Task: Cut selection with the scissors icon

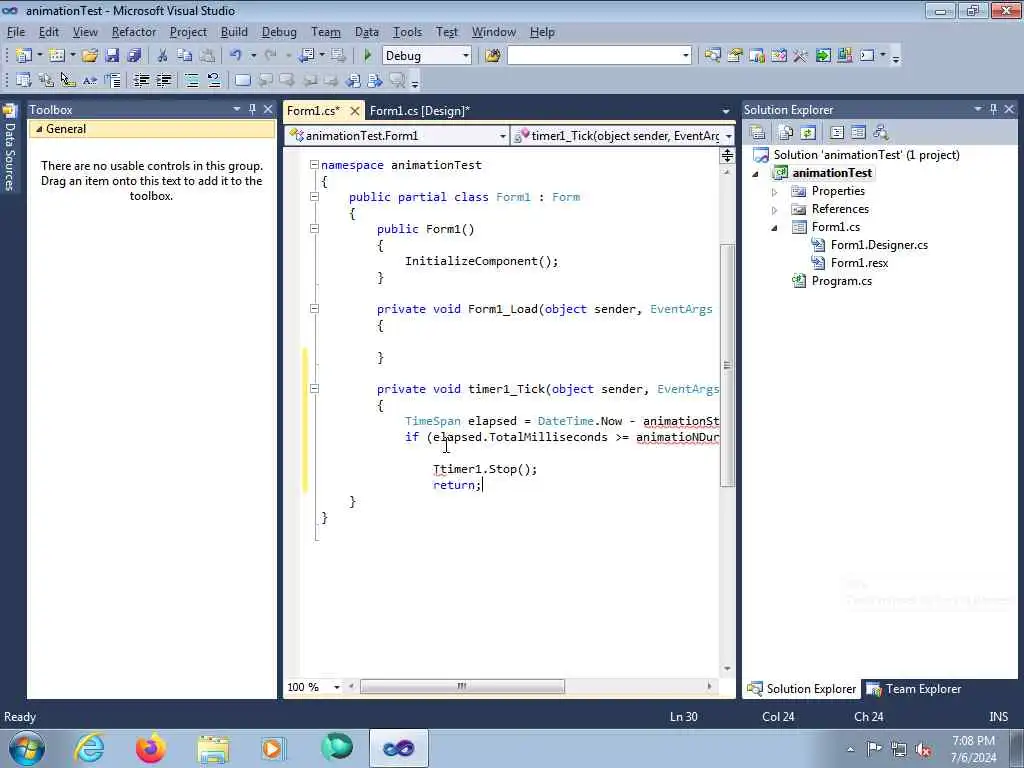Action: tap(162, 56)
